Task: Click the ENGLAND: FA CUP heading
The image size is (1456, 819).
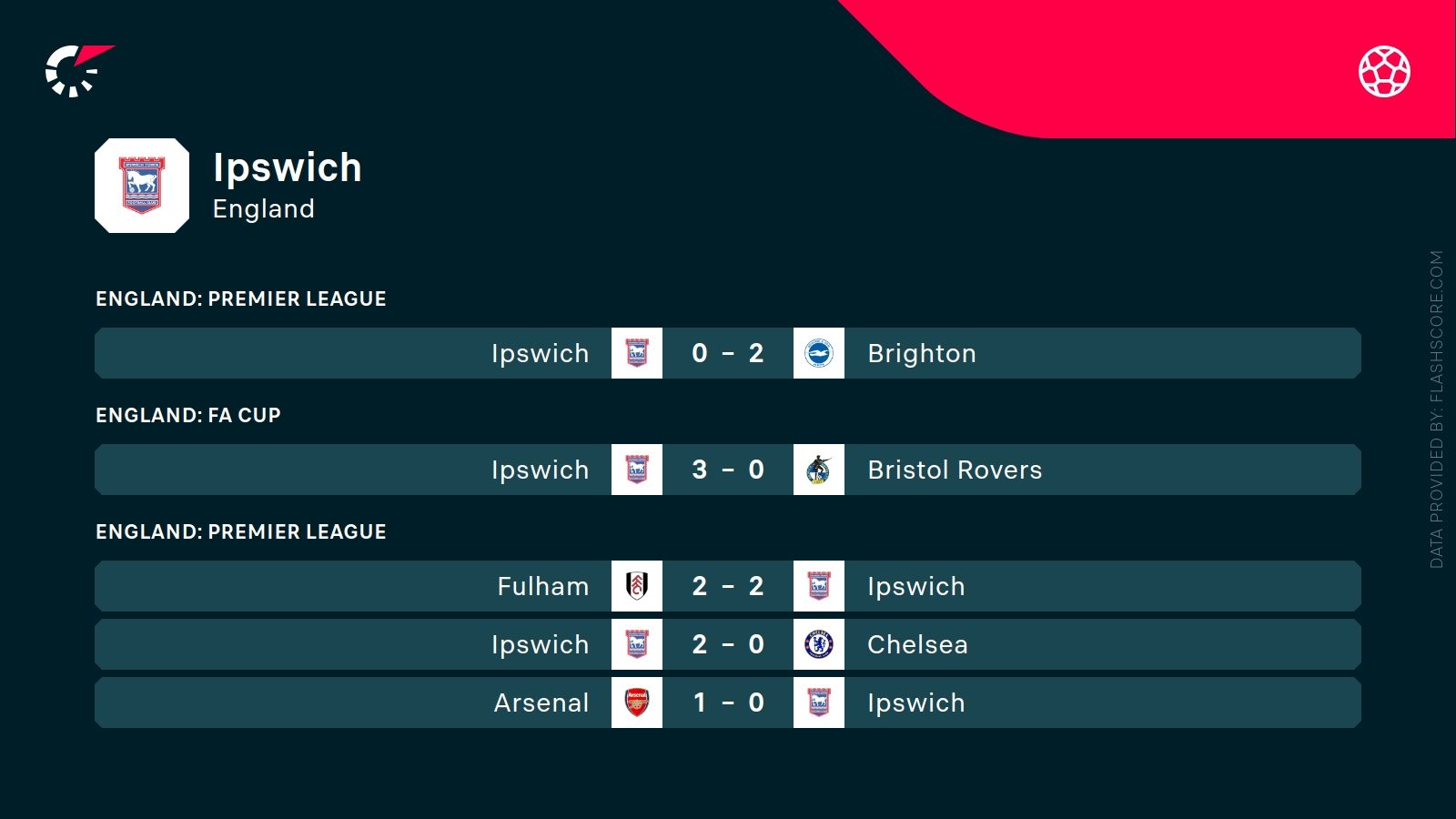Action: 188,415
